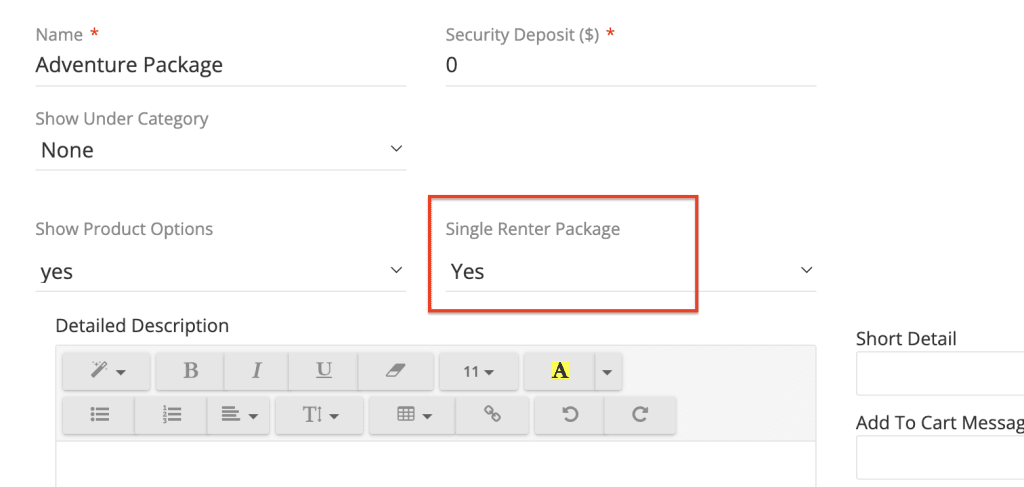Open font size 11 dropdown

coord(479,371)
